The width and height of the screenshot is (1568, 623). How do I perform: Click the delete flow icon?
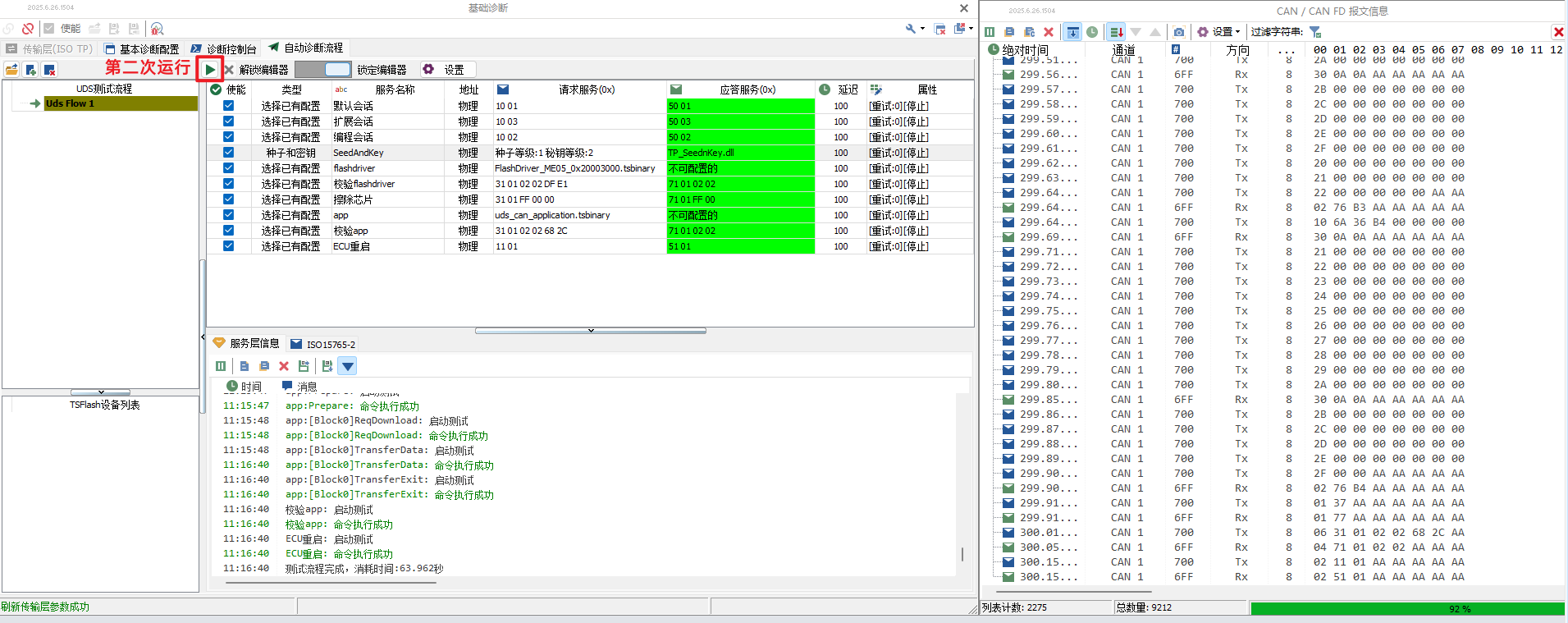click(x=49, y=70)
